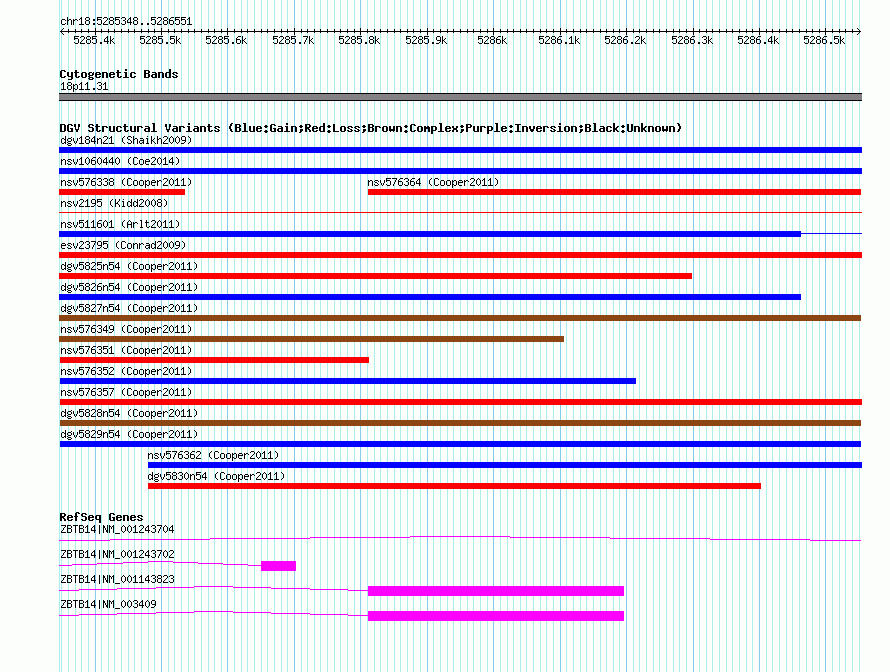Click the dgv5830n54 red bar
This screenshot has width=890, height=672.
tap(455, 486)
